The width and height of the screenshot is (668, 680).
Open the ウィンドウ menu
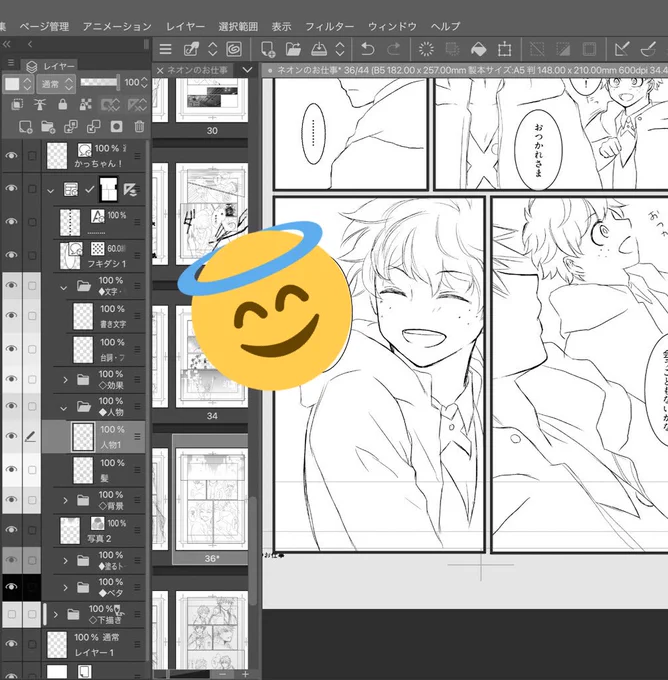click(392, 26)
